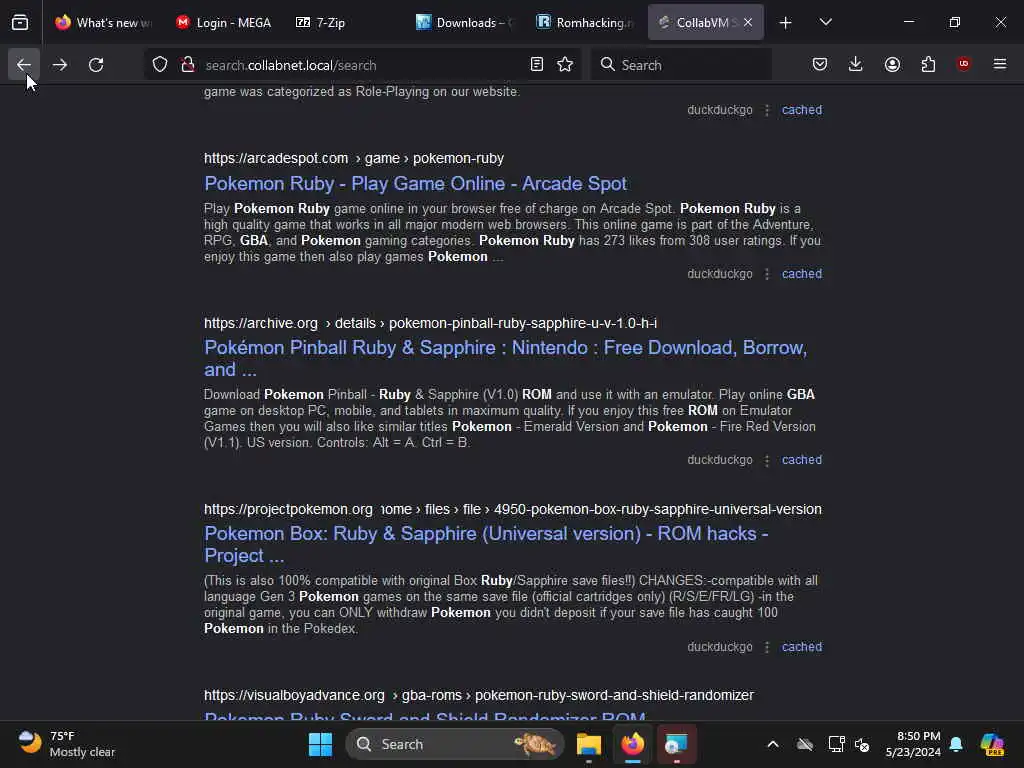The image size is (1024, 768).
Task: Switch to the 7-Zip tab
Action: point(344,22)
